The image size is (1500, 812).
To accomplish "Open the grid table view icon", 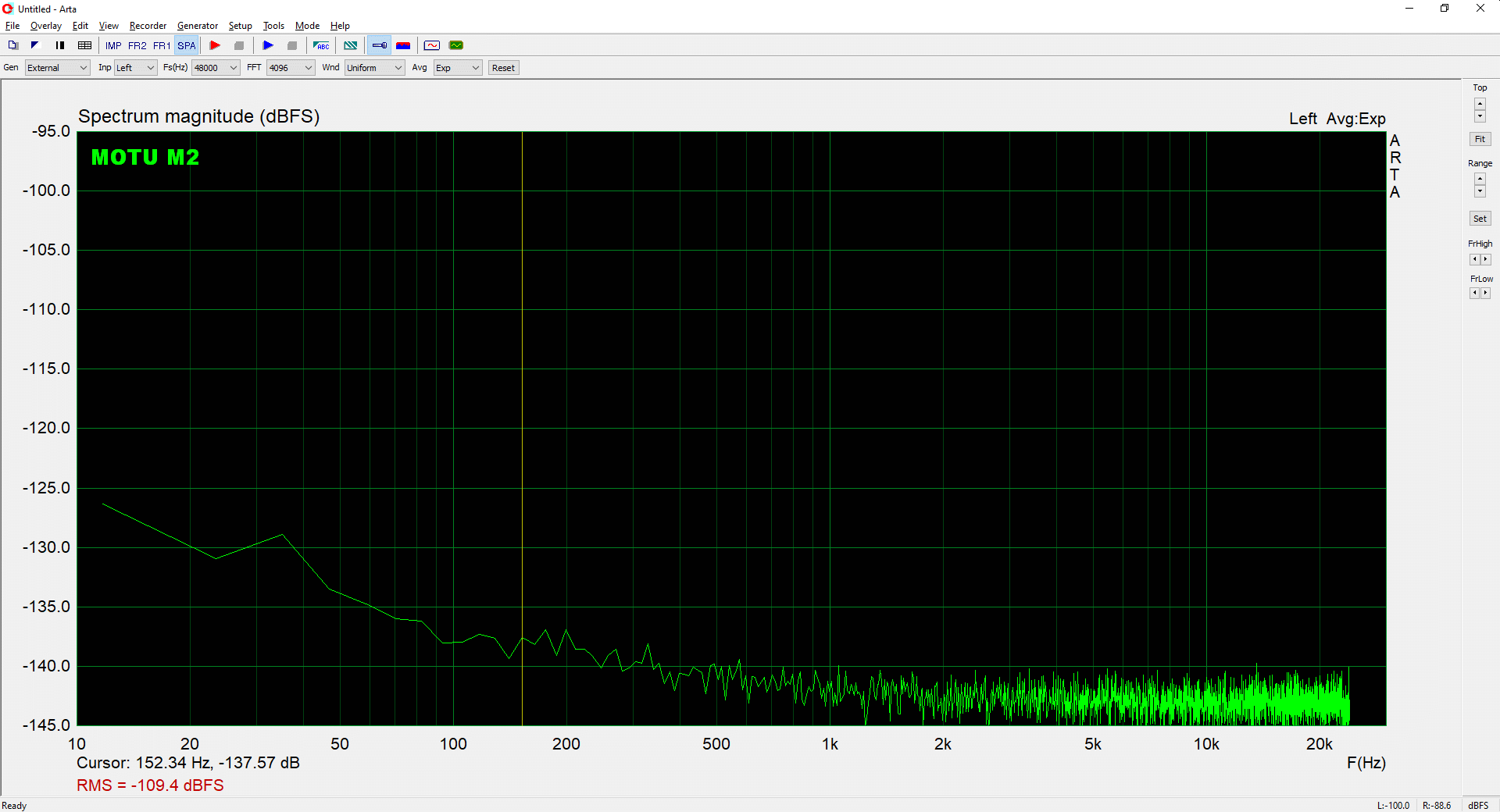I will click(85, 45).
